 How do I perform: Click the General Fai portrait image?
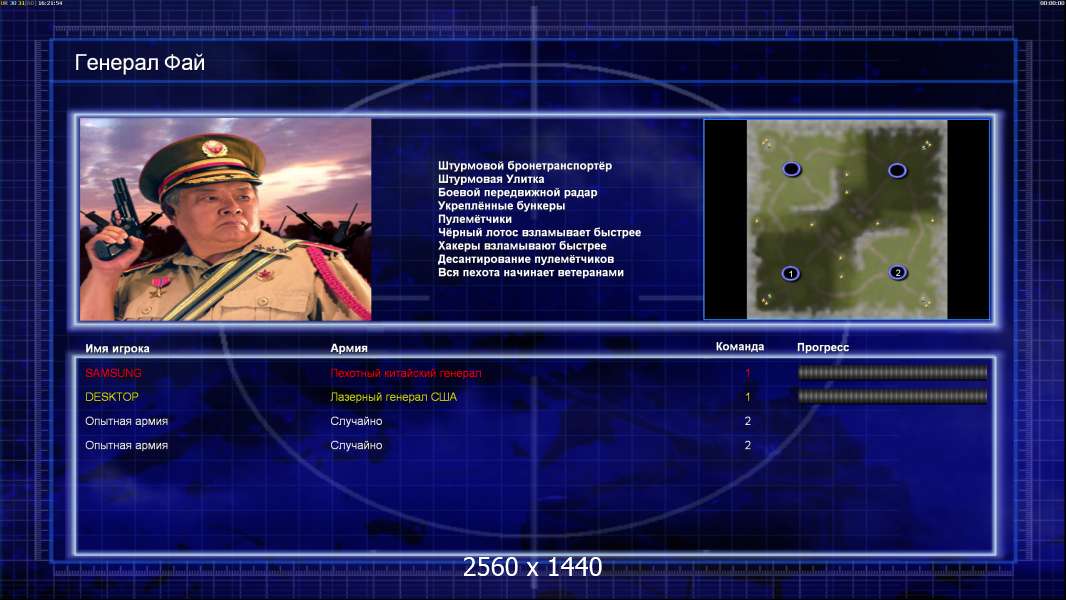coord(225,219)
